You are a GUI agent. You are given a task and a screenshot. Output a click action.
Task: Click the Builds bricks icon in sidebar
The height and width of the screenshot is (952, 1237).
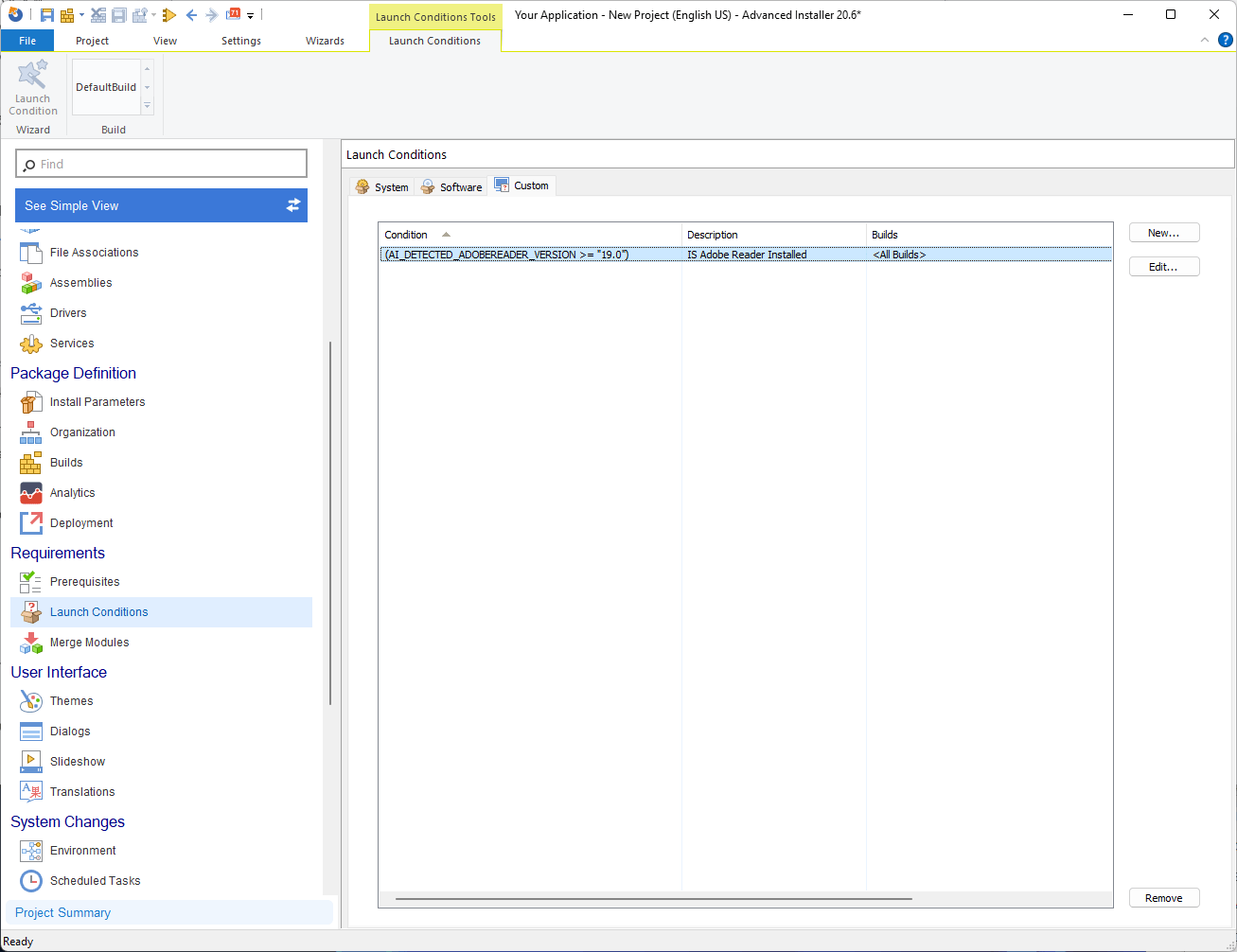point(31,463)
